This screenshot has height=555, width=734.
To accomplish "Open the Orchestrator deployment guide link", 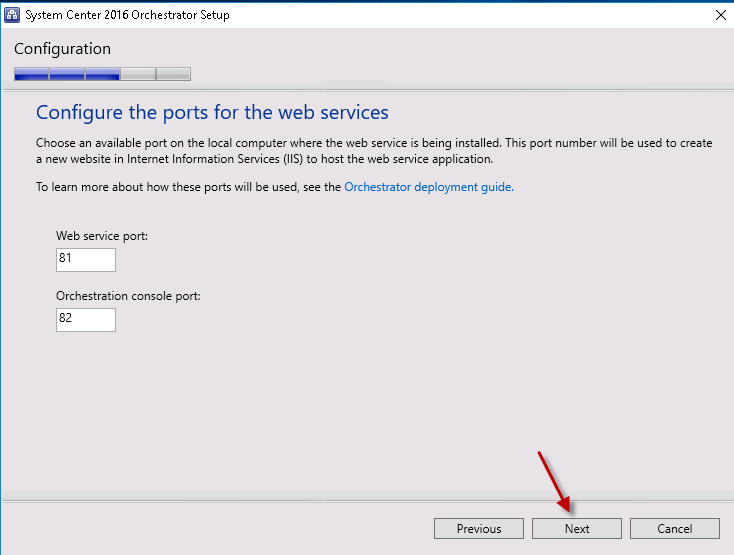I will tap(429, 187).
